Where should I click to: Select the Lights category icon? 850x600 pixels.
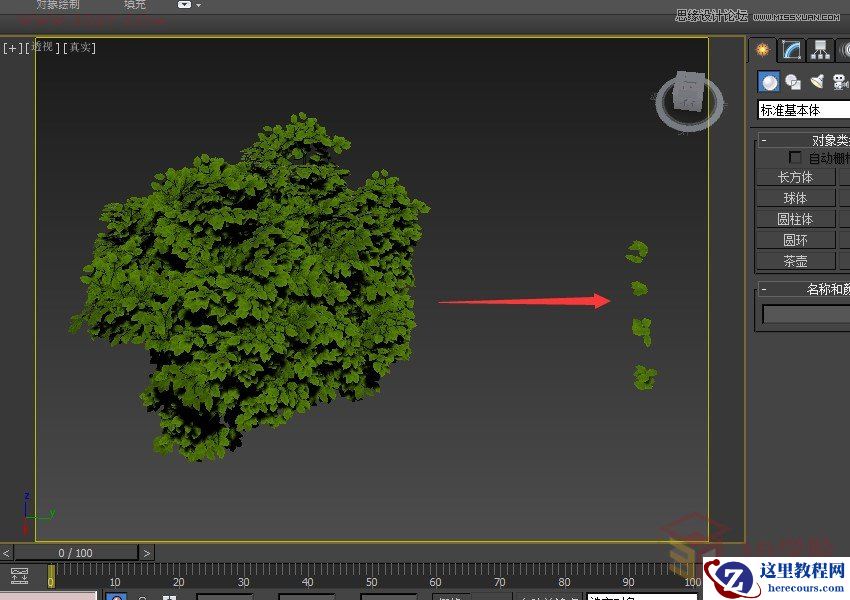[x=817, y=82]
